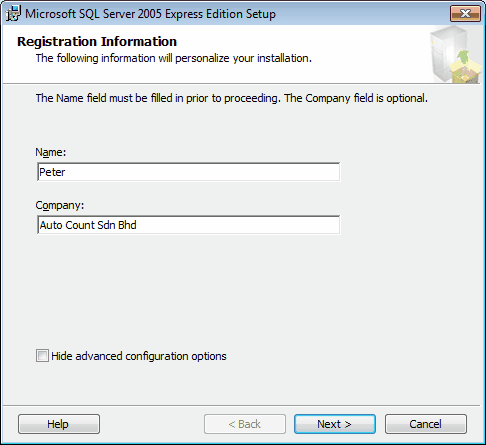Cancel the SQL Server Express setup

click(x=426, y=424)
